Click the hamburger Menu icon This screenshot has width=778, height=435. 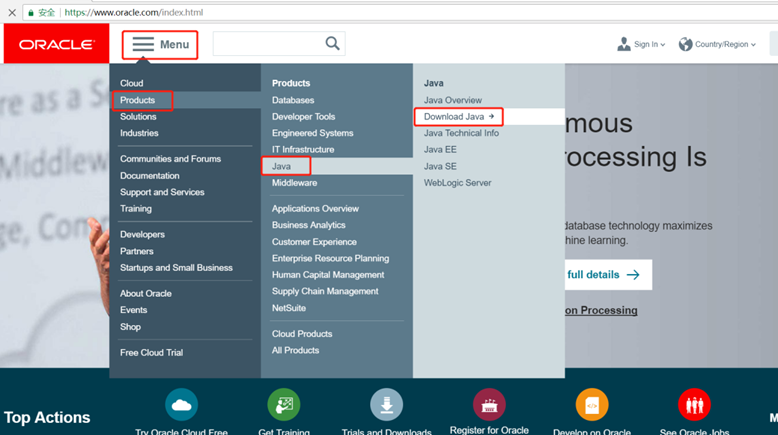pyautogui.click(x=143, y=44)
